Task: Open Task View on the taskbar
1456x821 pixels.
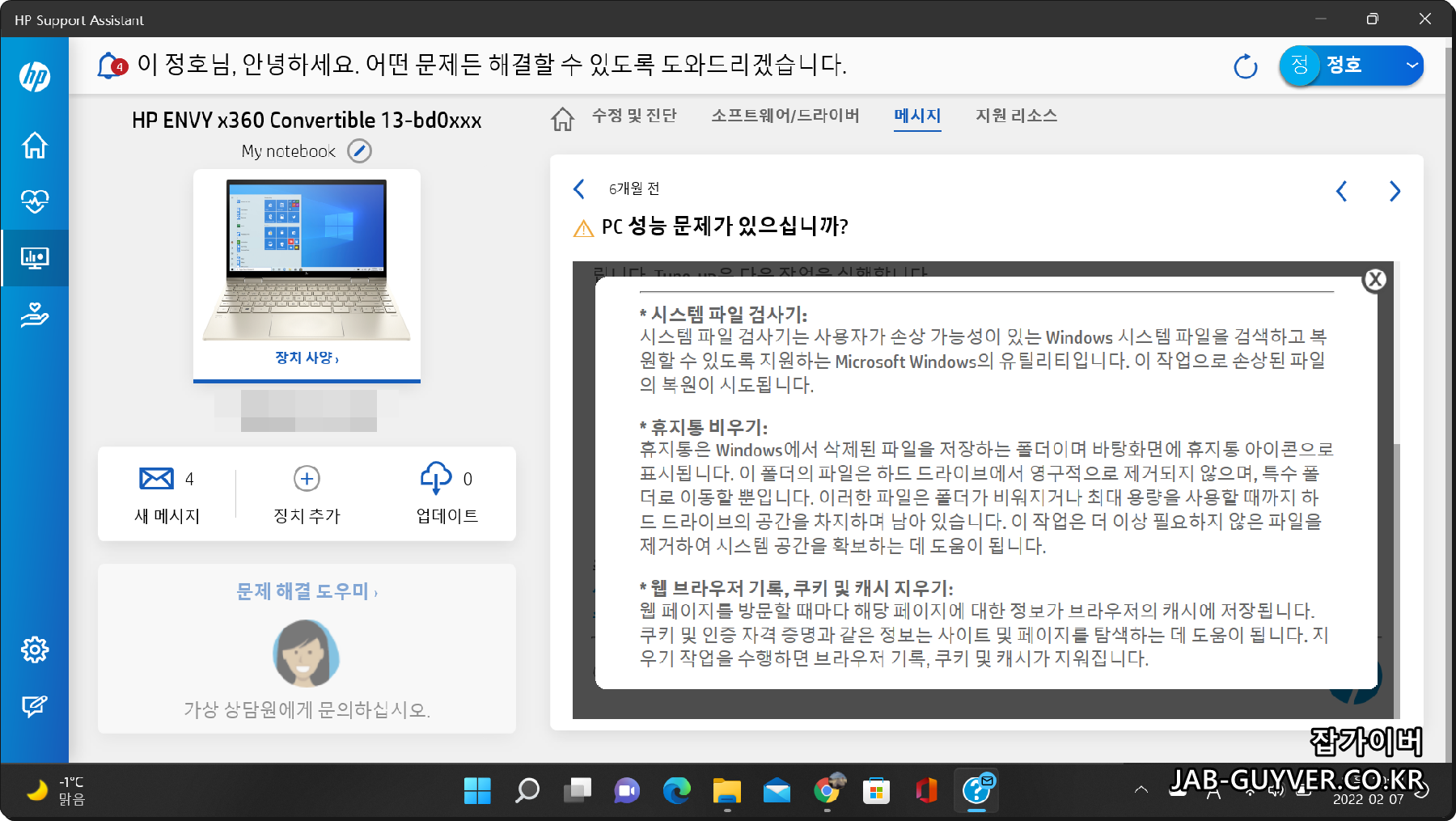Action: point(578,791)
